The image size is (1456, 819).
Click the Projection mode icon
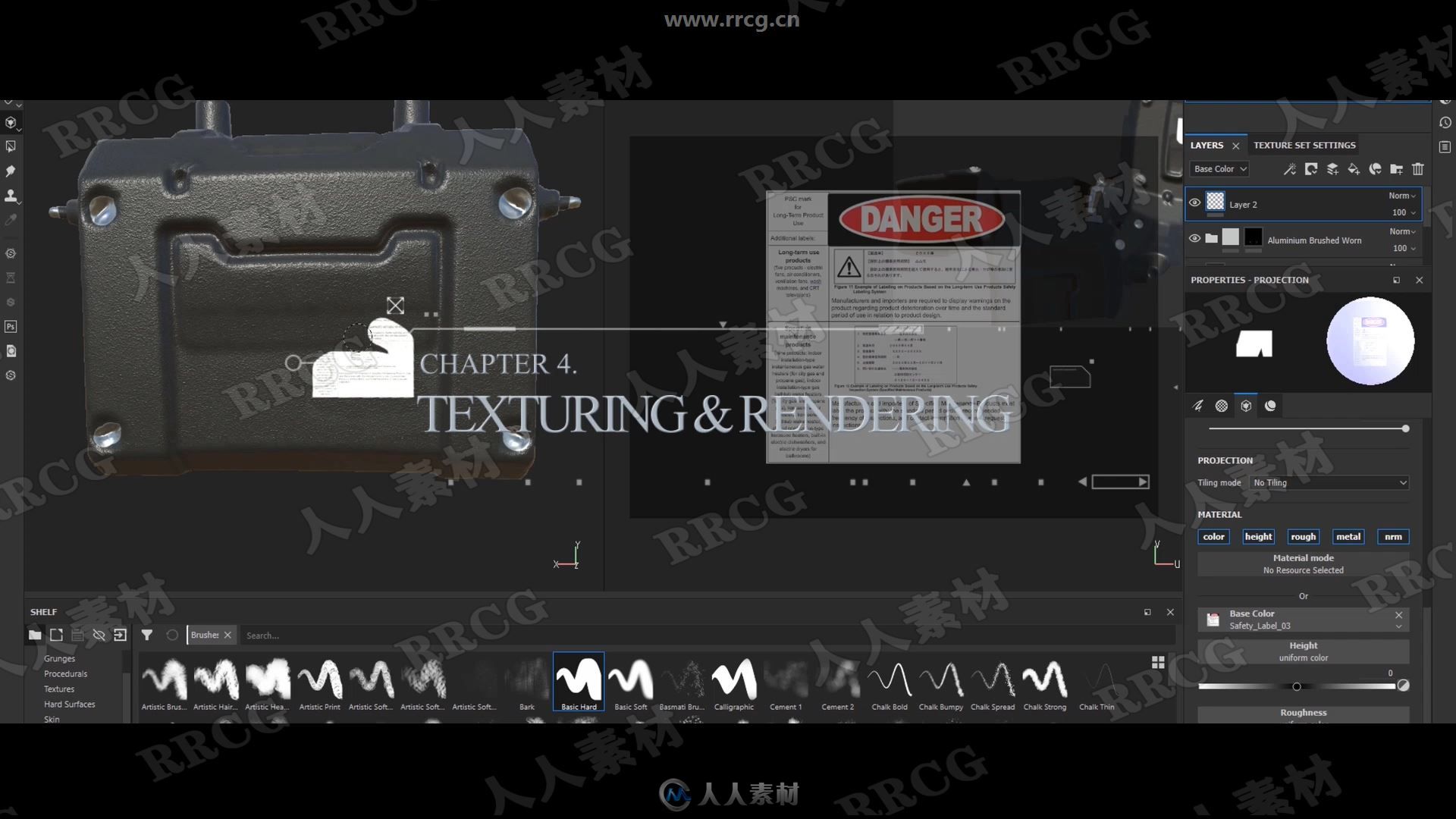click(x=1247, y=406)
